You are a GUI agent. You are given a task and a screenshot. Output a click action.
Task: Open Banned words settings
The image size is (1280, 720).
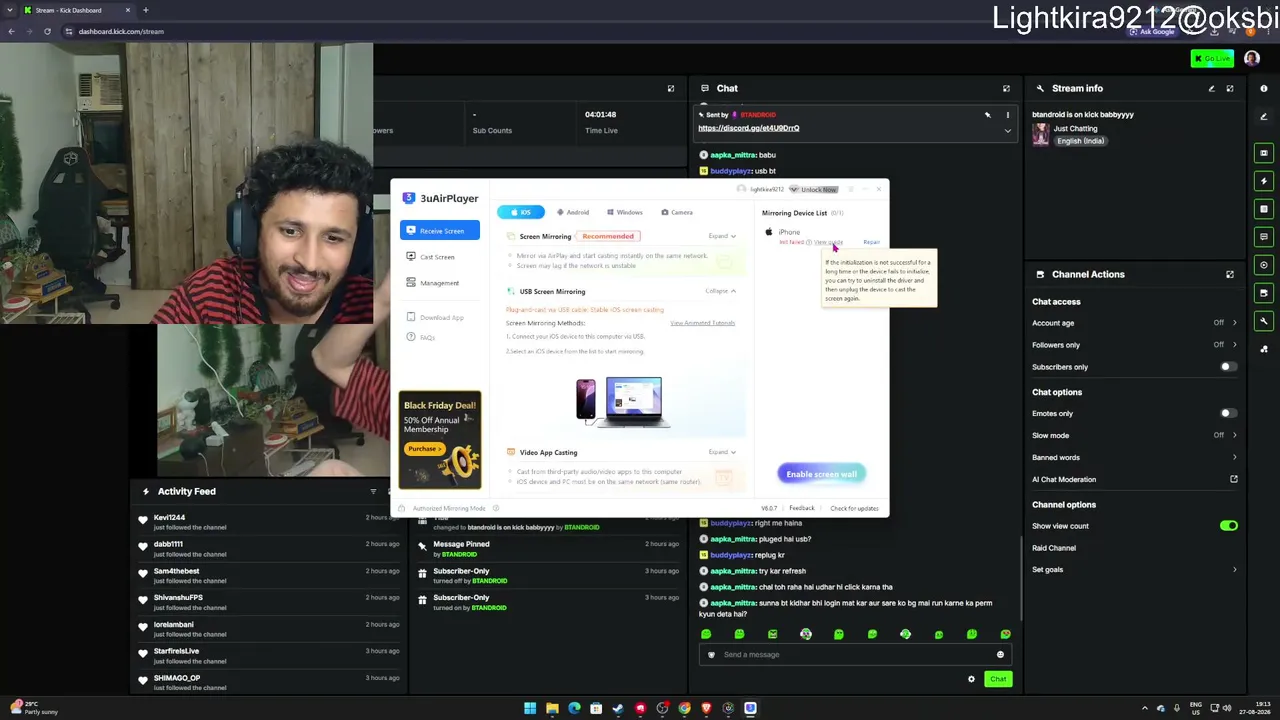tap(1135, 457)
